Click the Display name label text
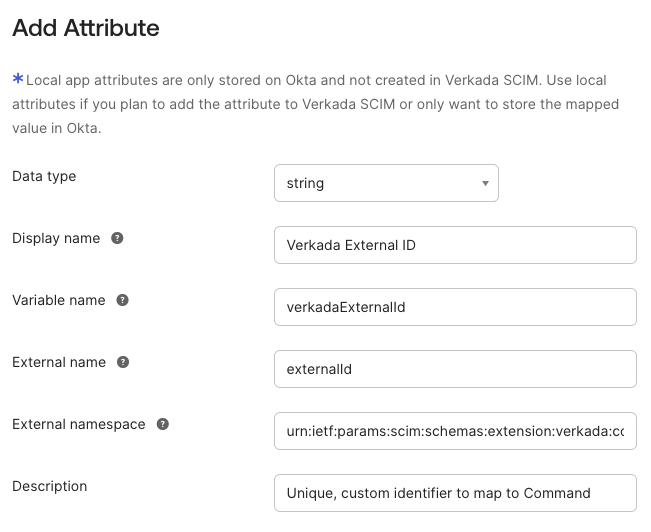The width and height of the screenshot is (651, 532). coord(56,238)
